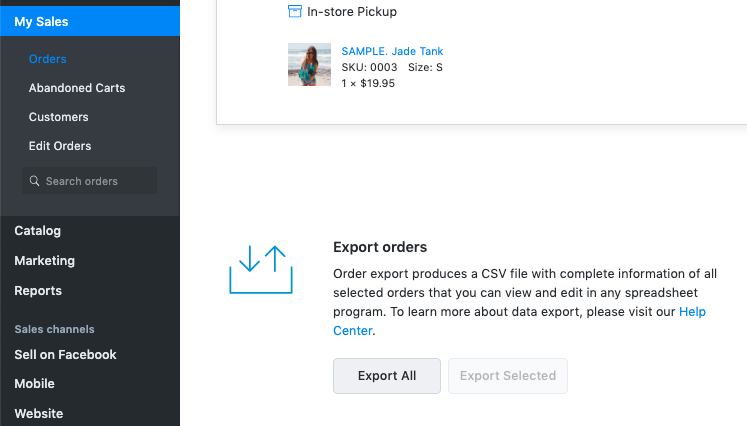Screen dimensions: 747x426
Task: Navigate to Customers in the sidebar
Action: pos(59,117)
